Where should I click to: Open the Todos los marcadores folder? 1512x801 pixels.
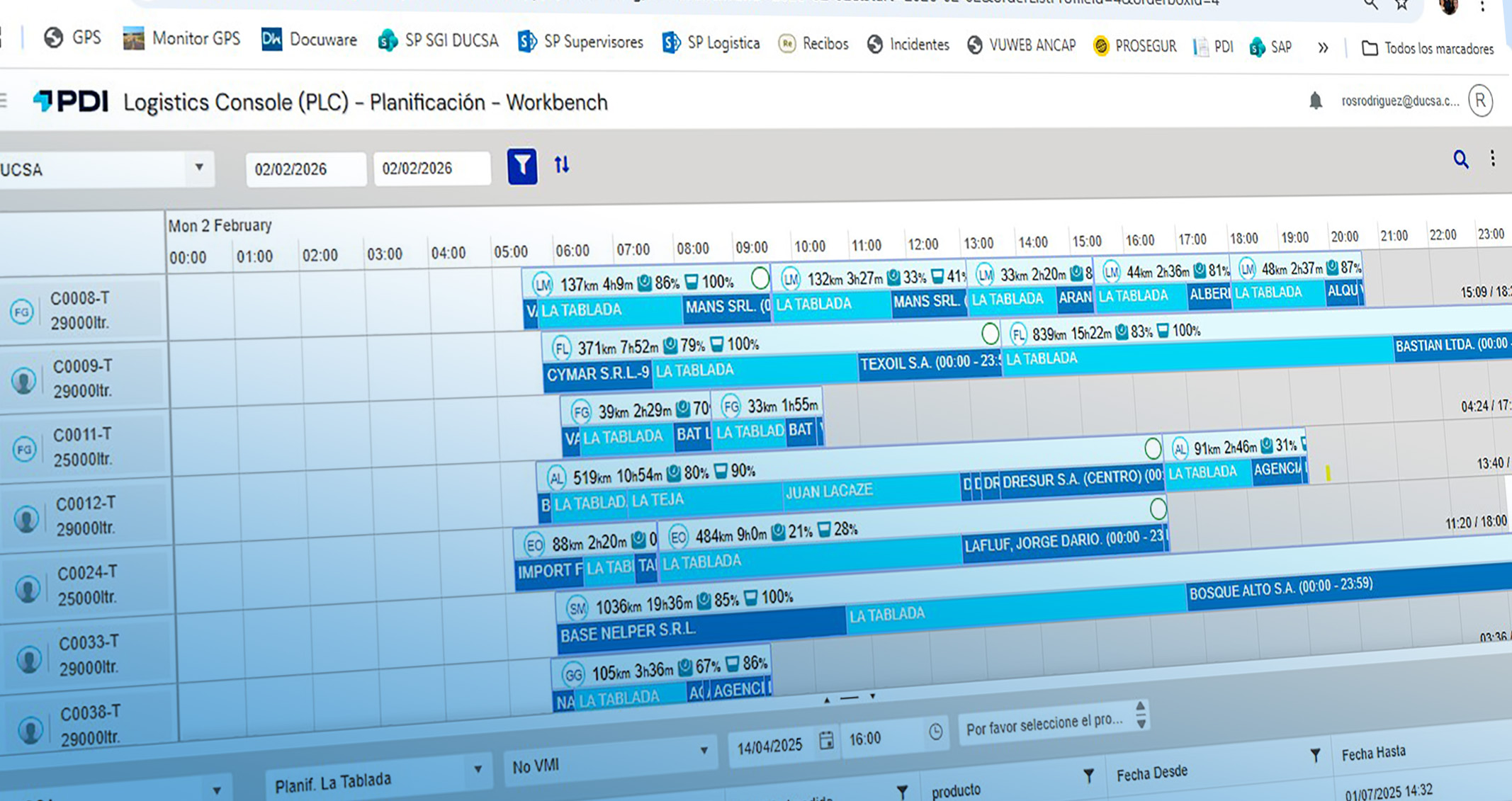coord(1428,49)
